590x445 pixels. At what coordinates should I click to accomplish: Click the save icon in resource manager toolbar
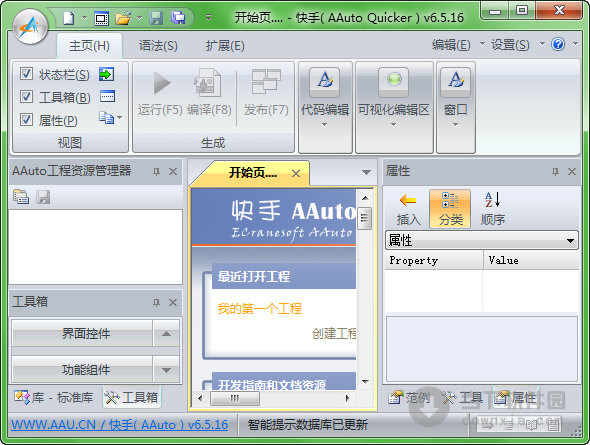point(43,197)
